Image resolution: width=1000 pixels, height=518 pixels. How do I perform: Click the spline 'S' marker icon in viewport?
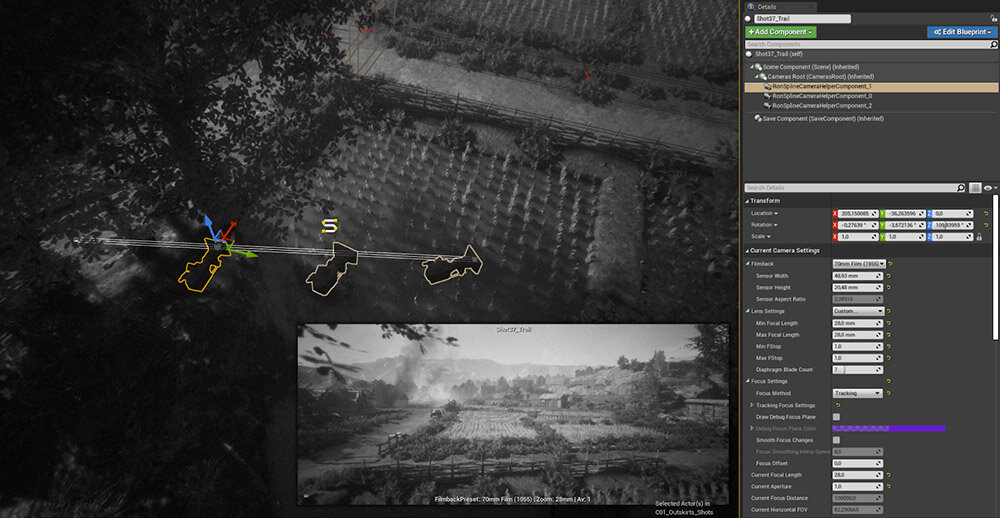pyautogui.click(x=329, y=226)
